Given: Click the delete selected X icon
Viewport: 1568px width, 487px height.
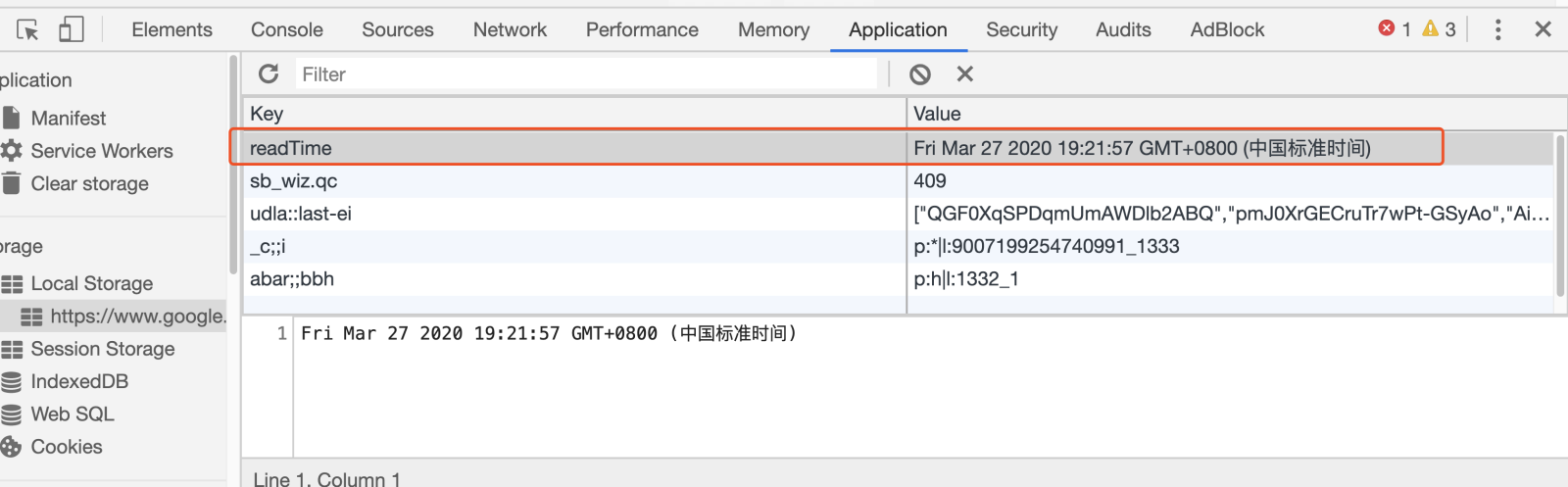Looking at the screenshot, I should click(x=965, y=74).
